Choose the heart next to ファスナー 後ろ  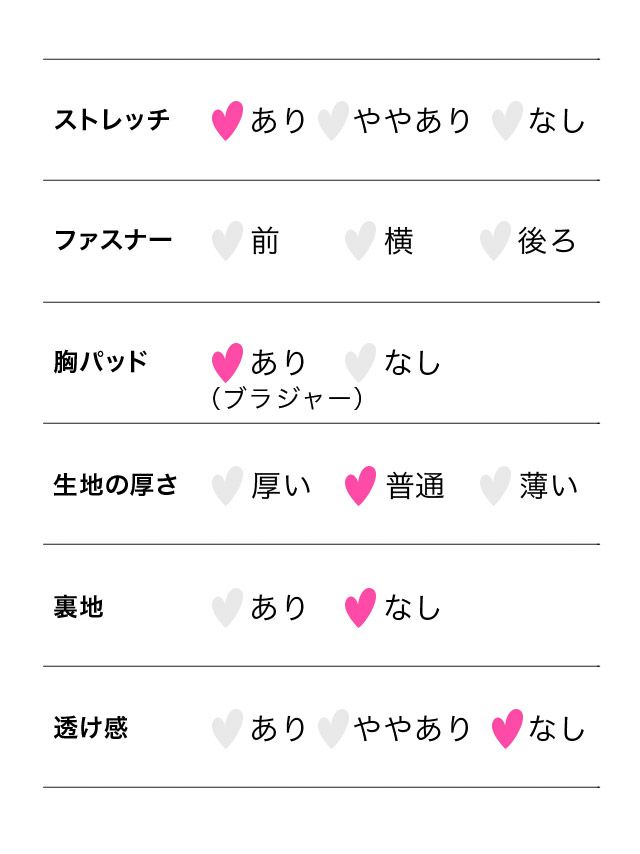(x=494, y=242)
